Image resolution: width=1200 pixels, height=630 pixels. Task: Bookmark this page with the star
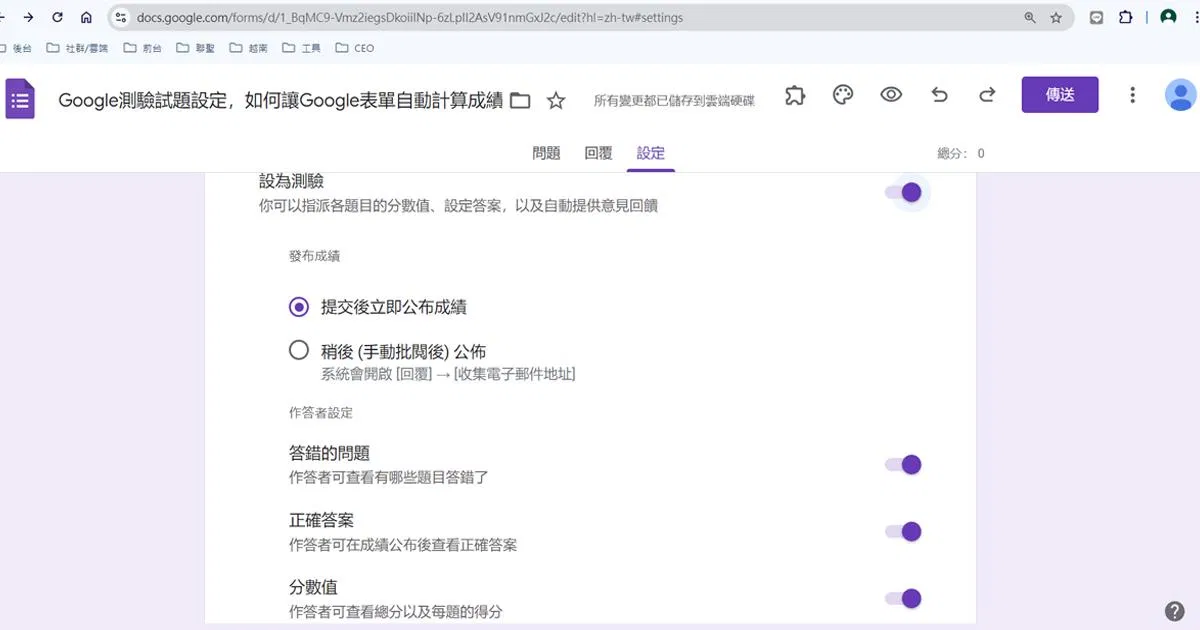pos(1056,17)
